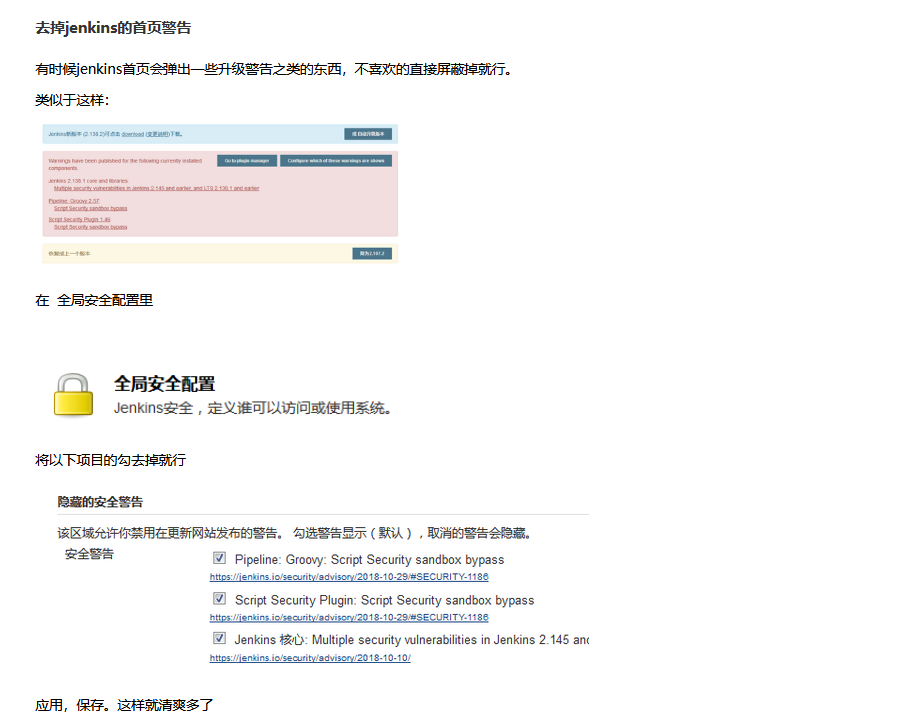Viewport: 920px width, 721px height.
Task: Click the downgrade button in the yellow banner
Action: click(x=372, y=253)
